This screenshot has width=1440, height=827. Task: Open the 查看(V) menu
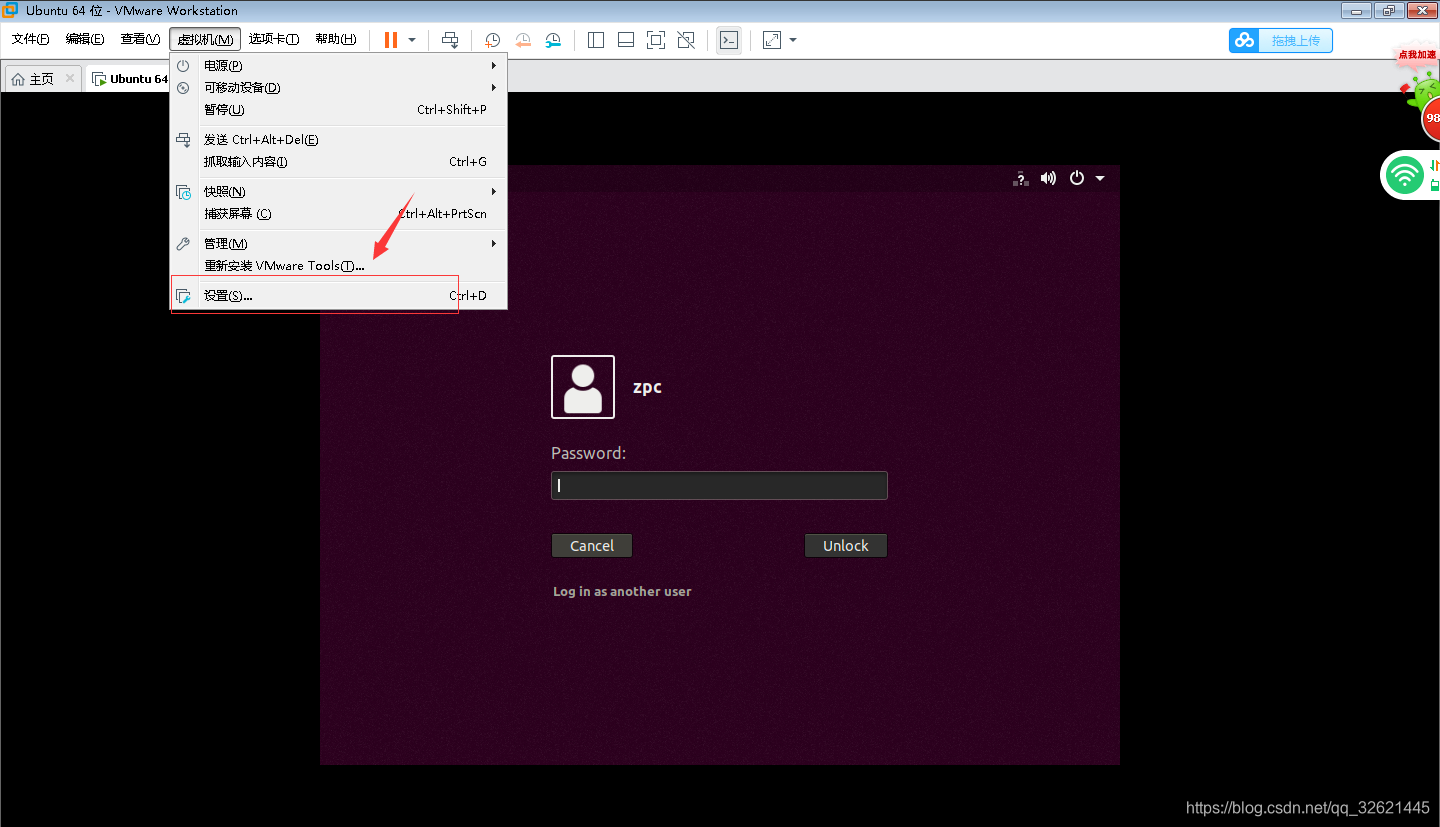tap(140, 39)
